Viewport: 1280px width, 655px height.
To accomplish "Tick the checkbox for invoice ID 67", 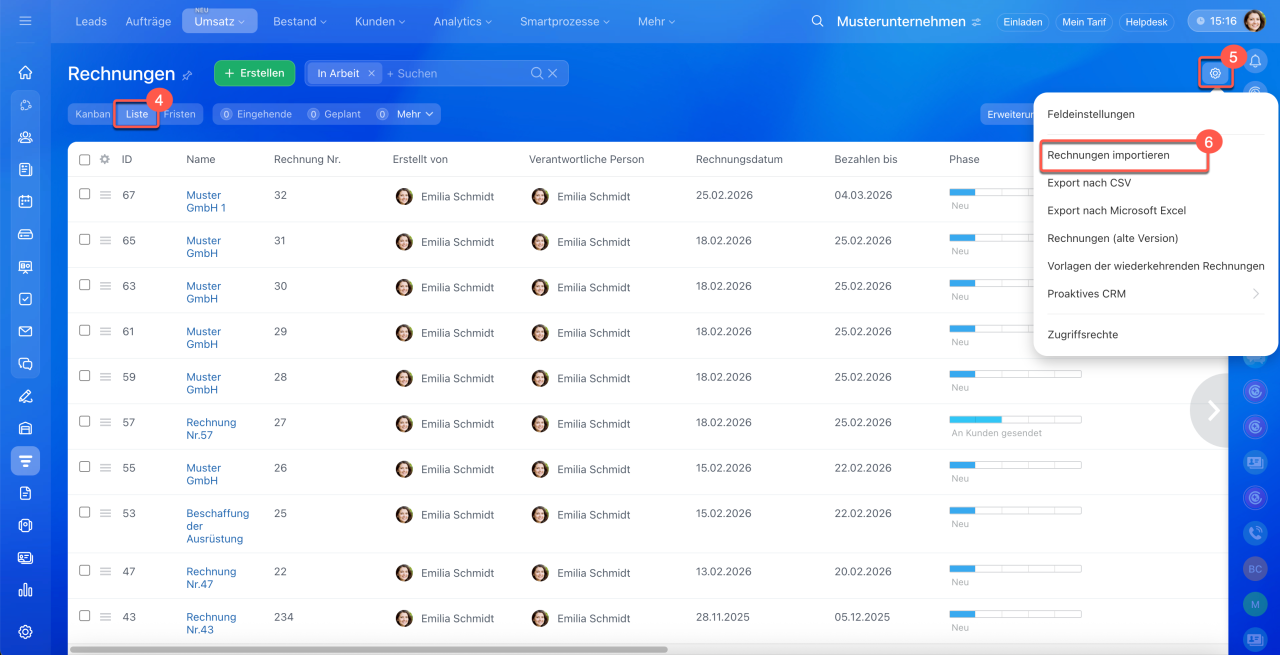I will pyautogui.click(x=85, y=194).
